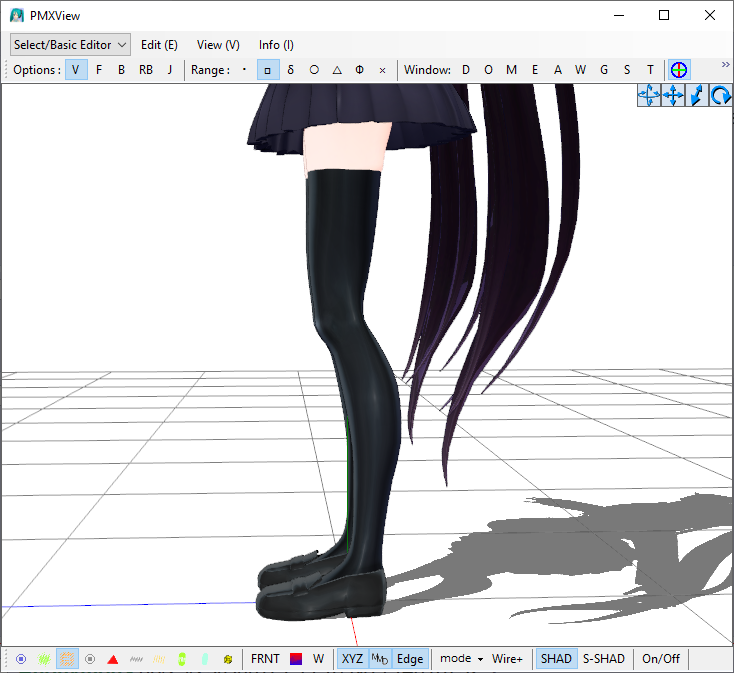Screen dimensions: 734x673
Task: Toggle the J joint selection option
Action: click(x=169, y=70)
